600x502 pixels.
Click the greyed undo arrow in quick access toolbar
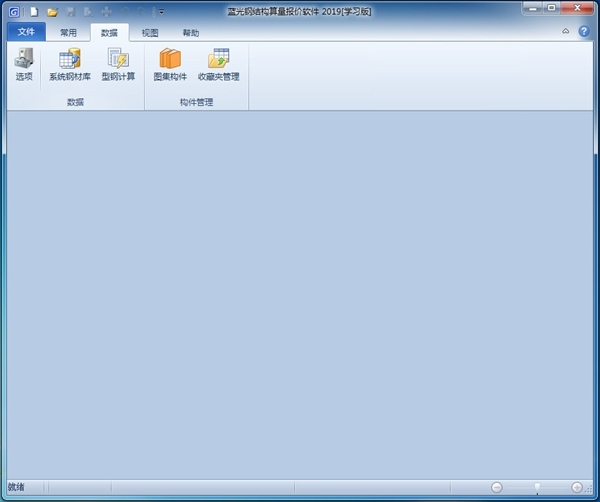pyautogui.click(x=125, y=12)
